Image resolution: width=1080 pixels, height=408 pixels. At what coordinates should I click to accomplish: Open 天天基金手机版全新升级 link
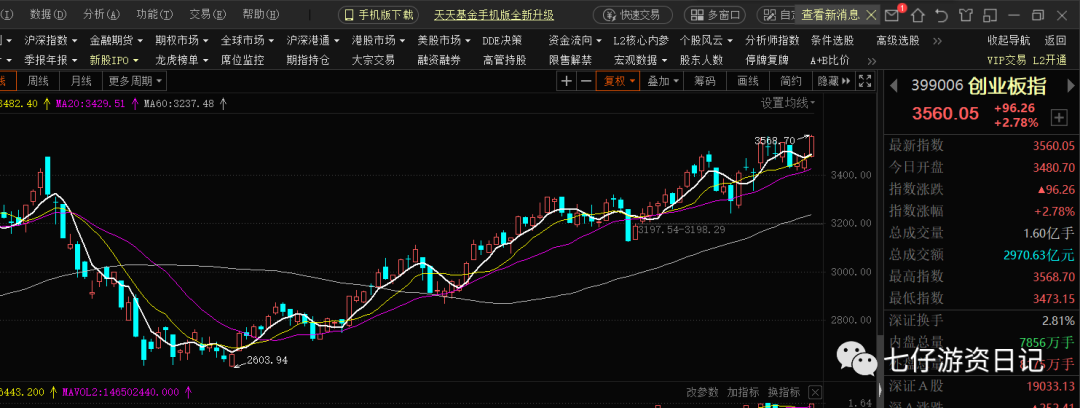point(494,15)
